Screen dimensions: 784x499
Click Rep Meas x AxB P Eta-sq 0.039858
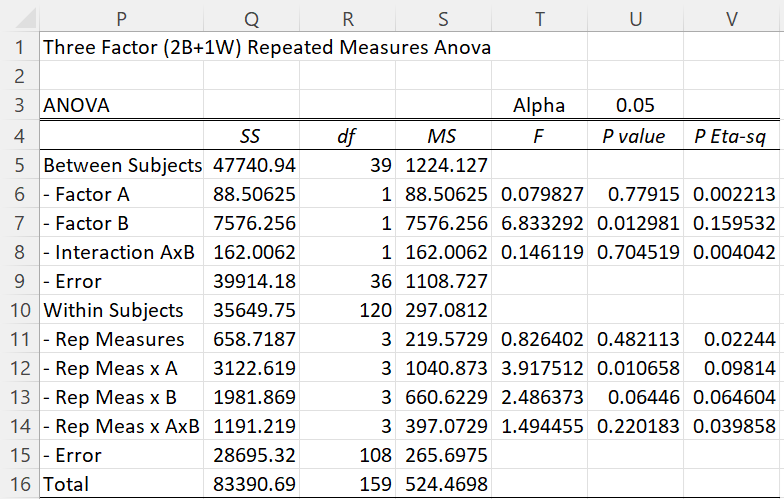[x=732, y=426]
